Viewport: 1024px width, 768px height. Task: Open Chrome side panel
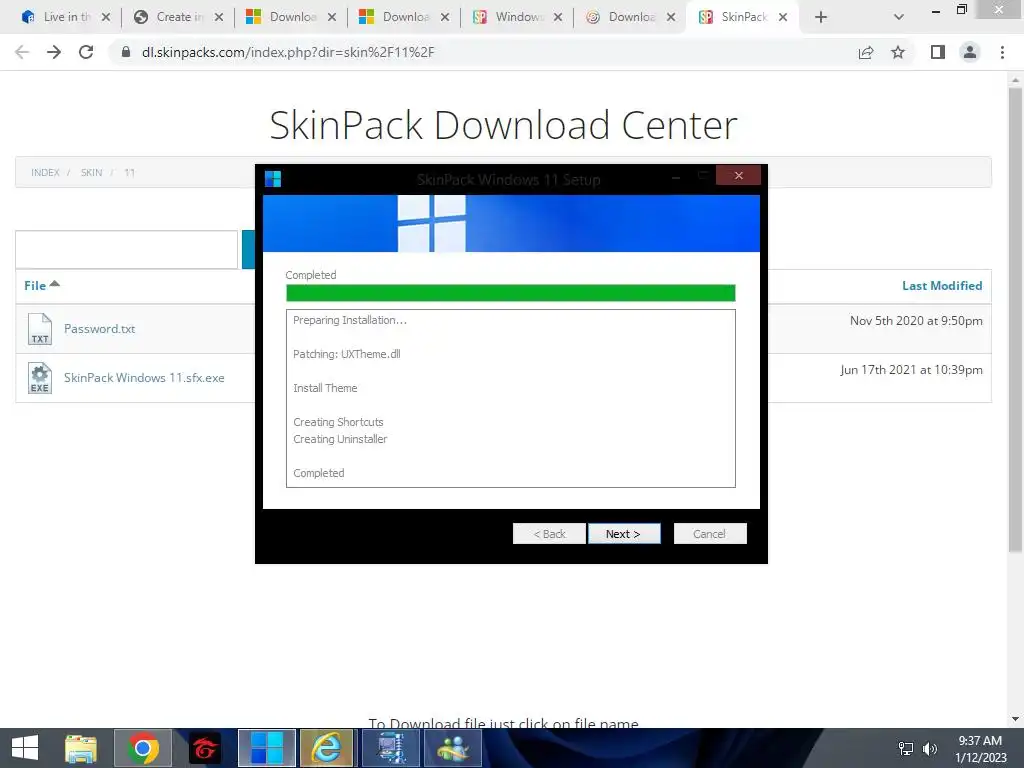938,52
